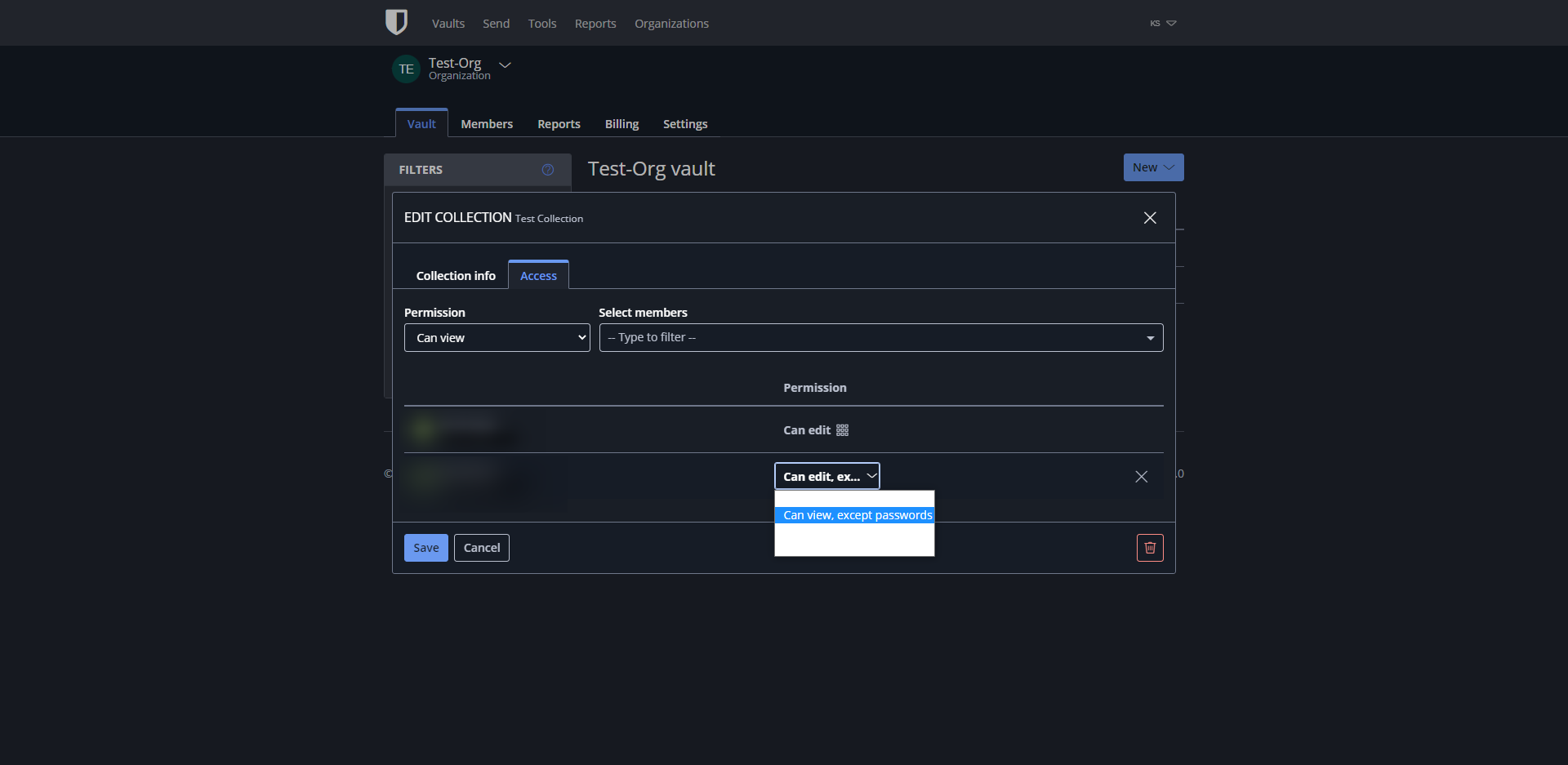The image size is (1568, 765).
Task: Select Can view in the Permission dropdown
Action: coord(497,337)
